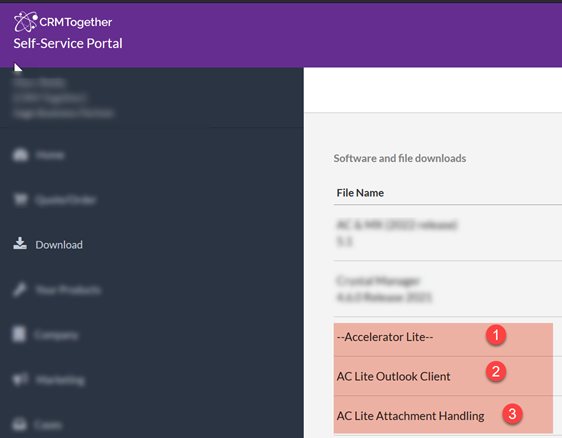562x438 pixels.
Task: Click the File Name column header
Action: (x=360, y=193)
